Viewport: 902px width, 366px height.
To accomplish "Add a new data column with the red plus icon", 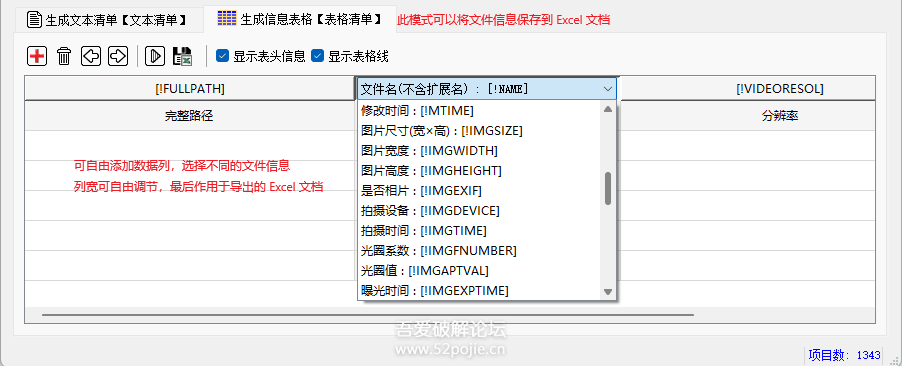I will [x=37, y=56].
